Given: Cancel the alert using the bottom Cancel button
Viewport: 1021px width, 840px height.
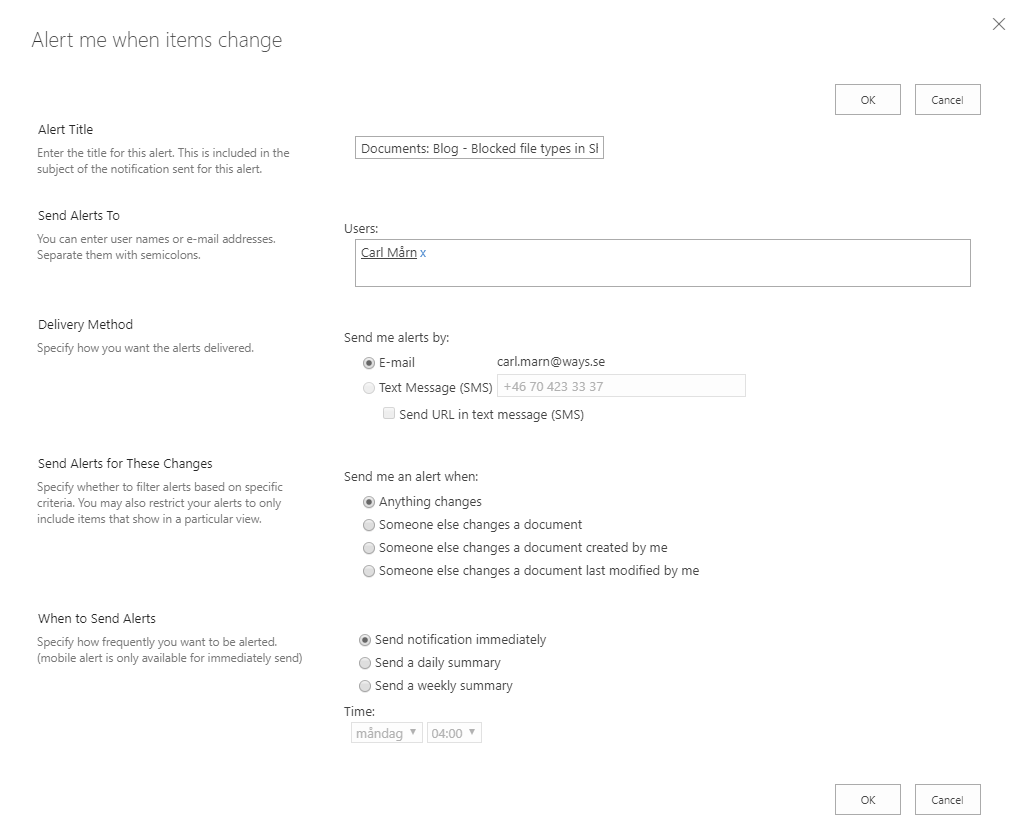Looking at the screenshot, I should point(946,799).
